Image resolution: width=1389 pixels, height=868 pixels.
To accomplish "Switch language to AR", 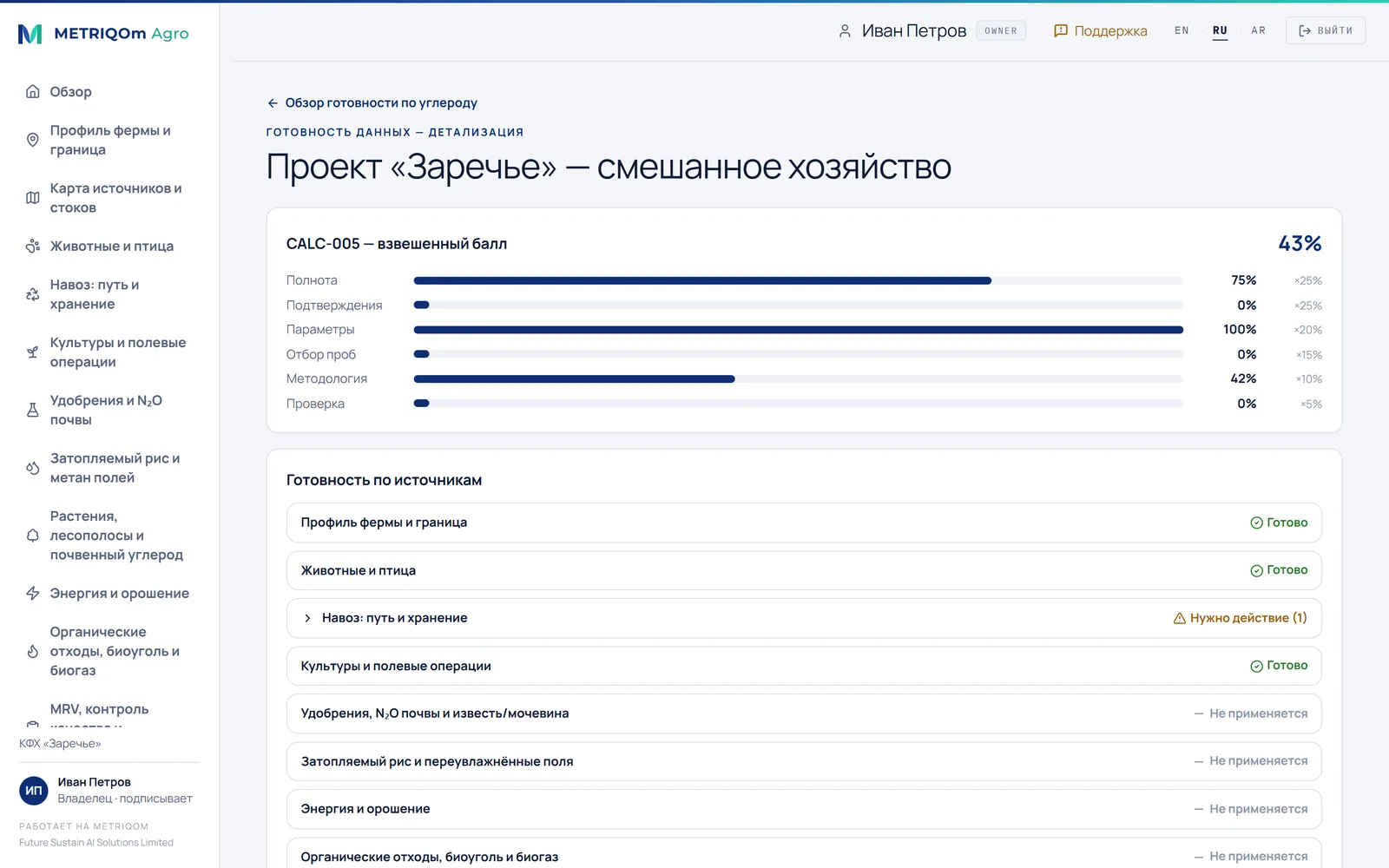I will 1258,30.
